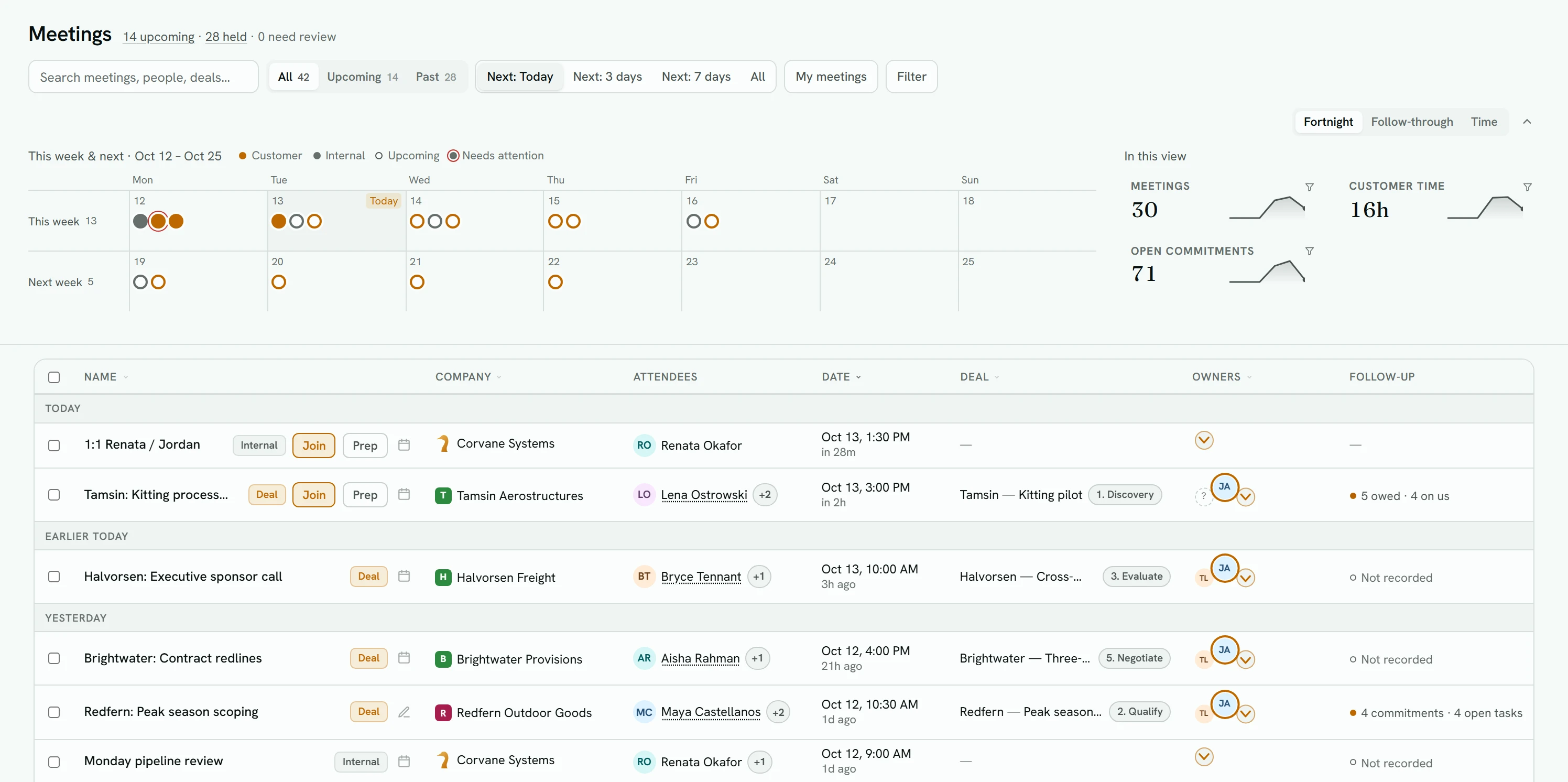
Task: Click calendar icon on Brightwater Contract redlines row
Action: coord(404,657)
